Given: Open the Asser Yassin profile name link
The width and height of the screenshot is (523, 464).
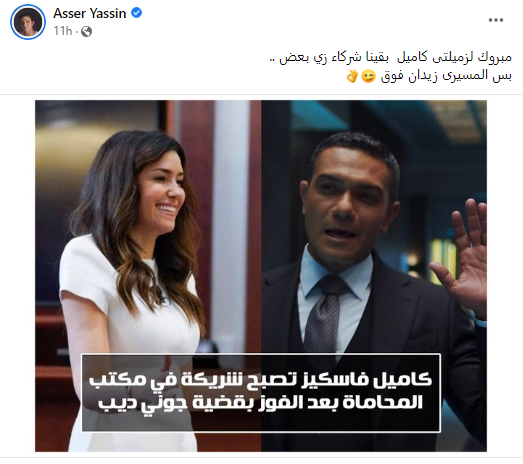Looking at the screenshot, I should point(90,13).
